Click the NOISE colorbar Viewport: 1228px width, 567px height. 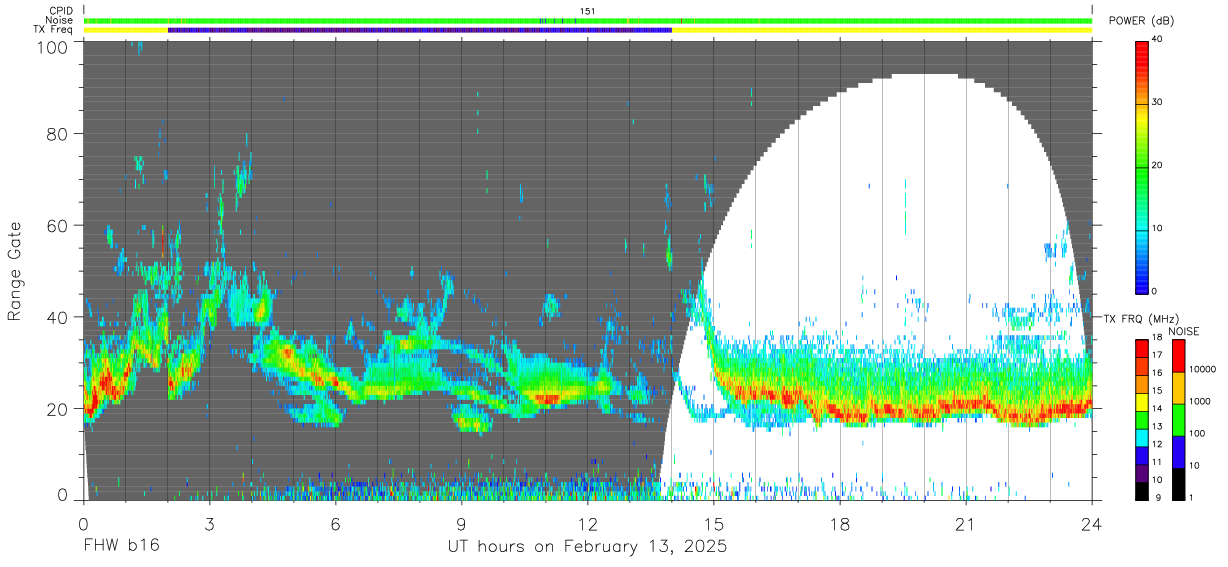(1180, 419)
